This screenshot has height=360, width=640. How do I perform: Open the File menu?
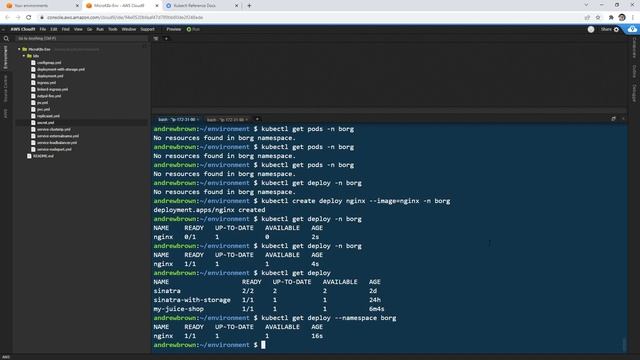coord(42,29)
